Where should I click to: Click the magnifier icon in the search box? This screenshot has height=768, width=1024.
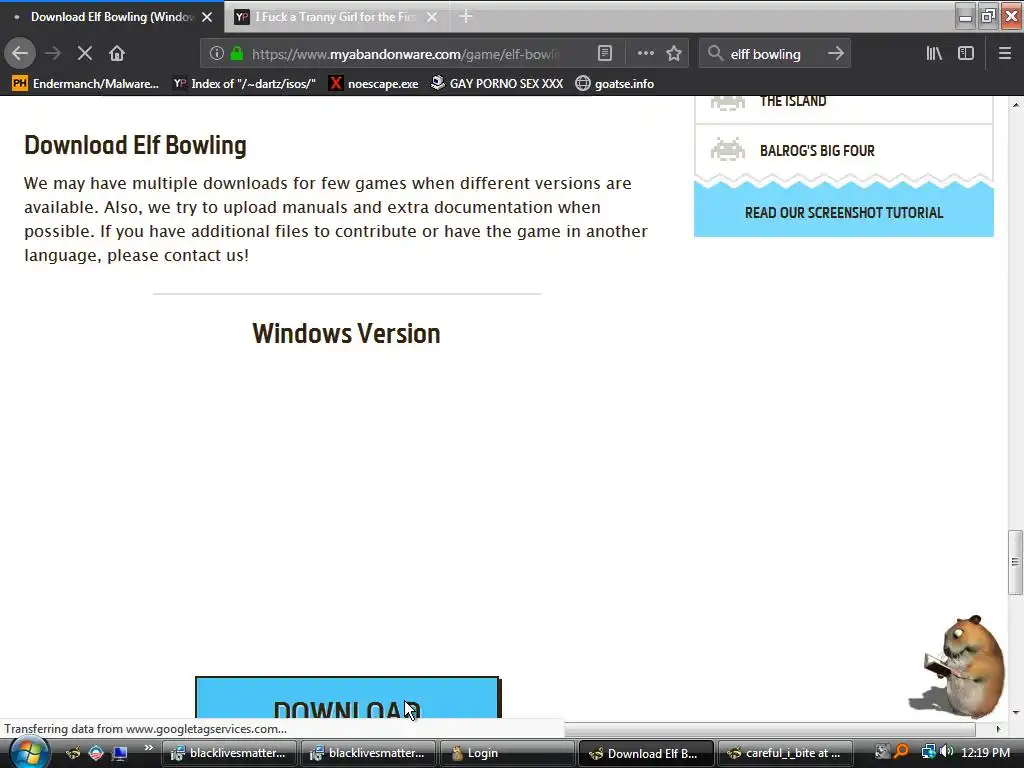point(715,54)
